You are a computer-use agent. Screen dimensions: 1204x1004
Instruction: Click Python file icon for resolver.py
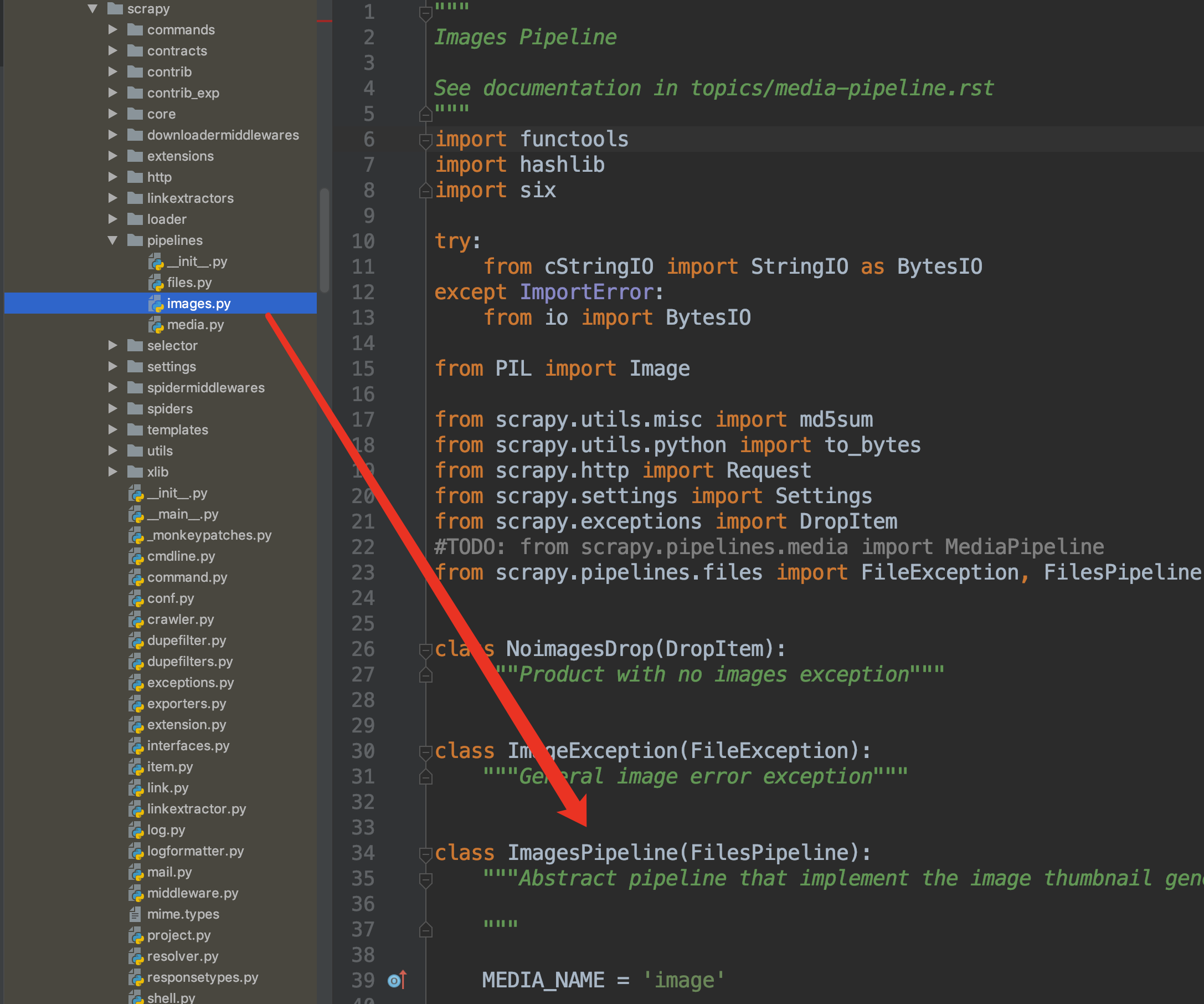[x=136, y=956]
